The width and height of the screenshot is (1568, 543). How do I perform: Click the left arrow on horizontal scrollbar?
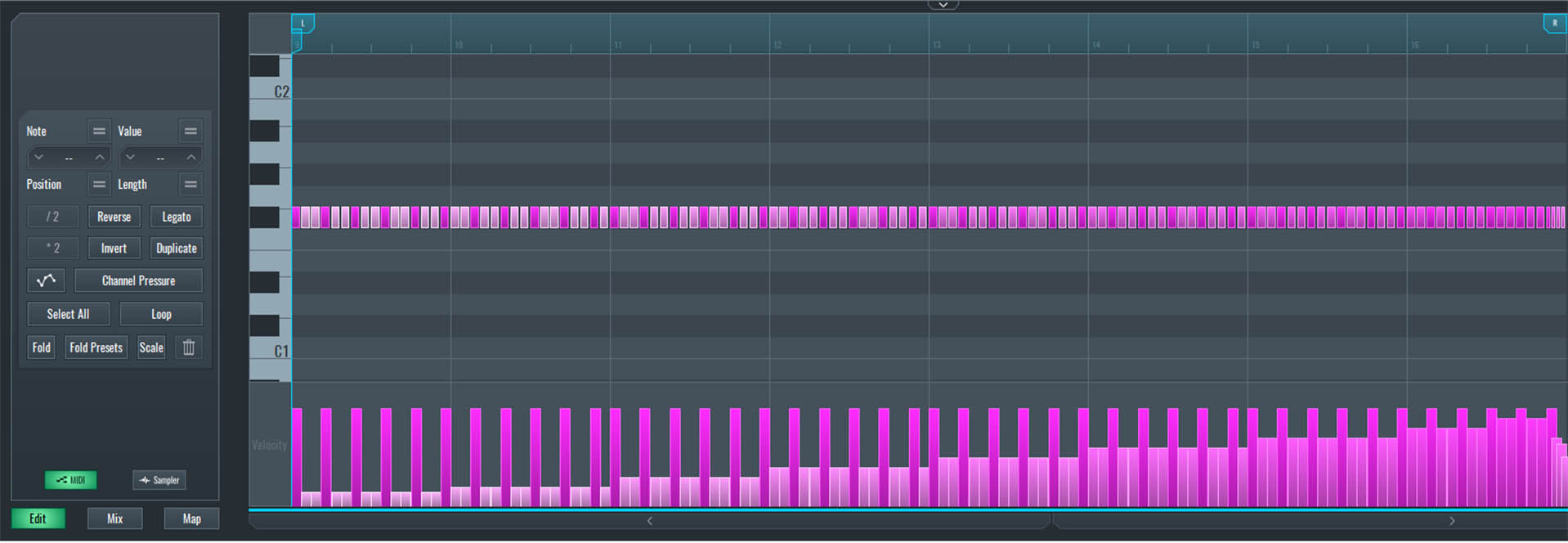(650, 520)
